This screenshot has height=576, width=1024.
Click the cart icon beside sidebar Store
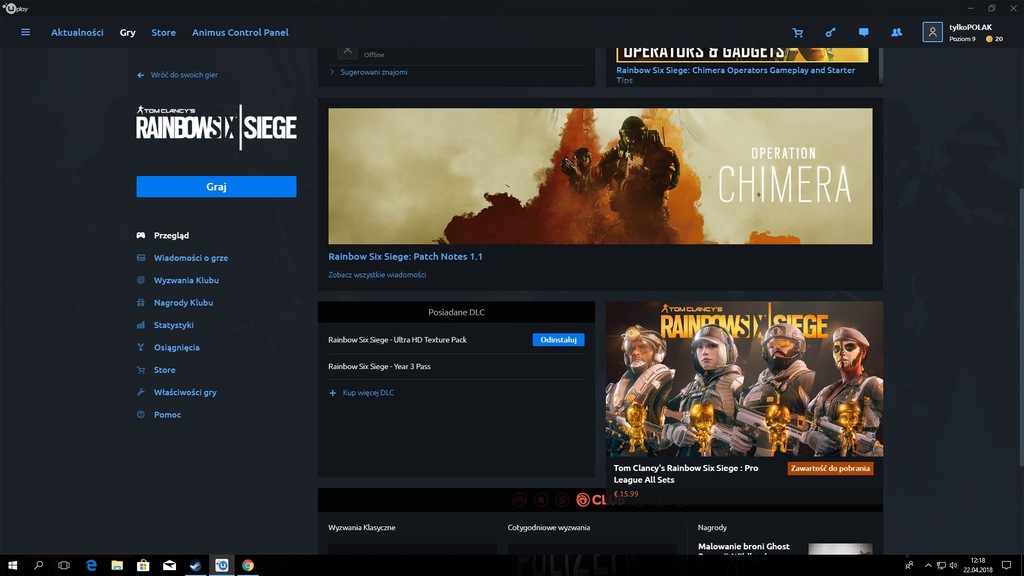[x=140, y=370]
